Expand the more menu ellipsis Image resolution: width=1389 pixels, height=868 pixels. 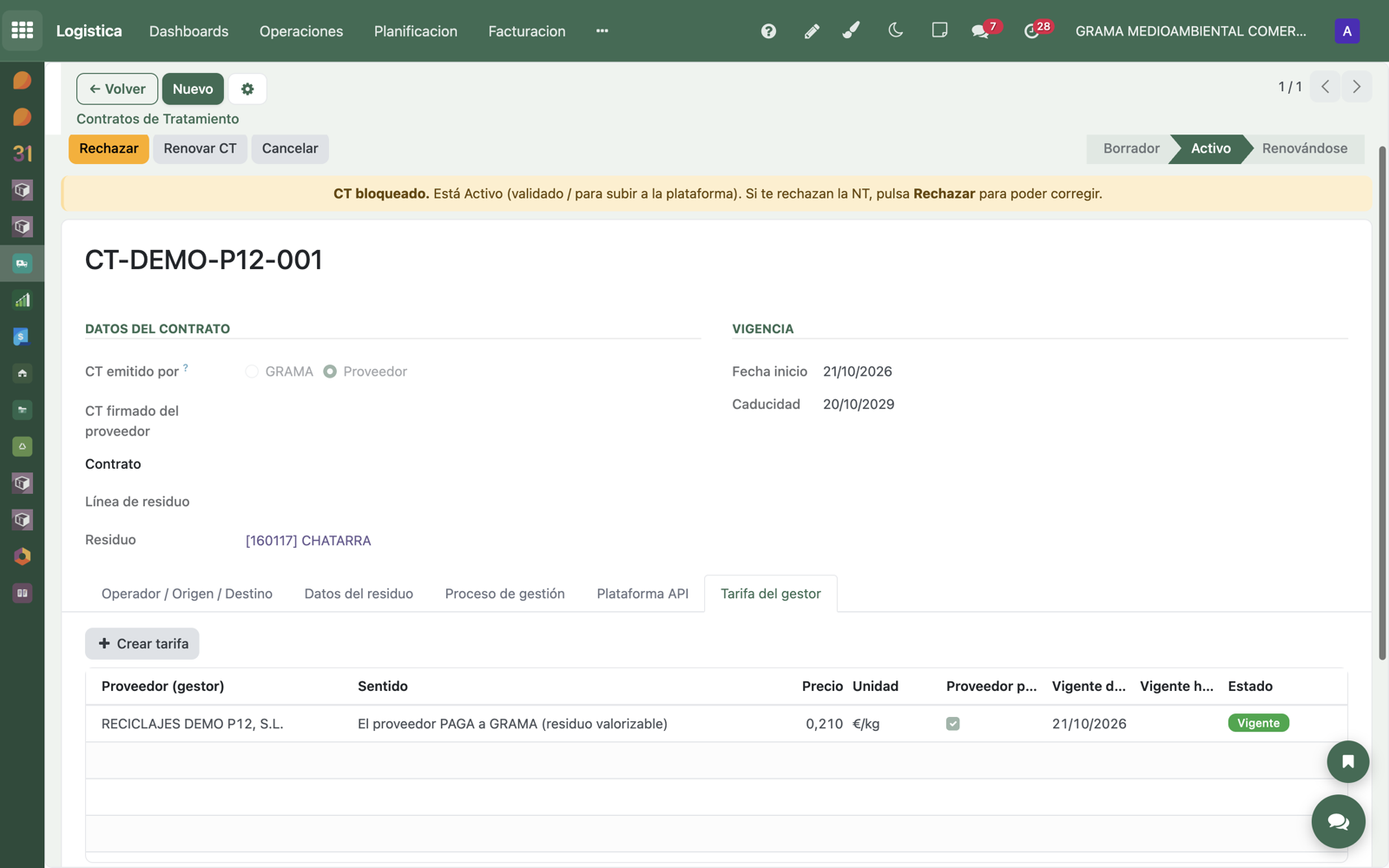click(602, 31)
